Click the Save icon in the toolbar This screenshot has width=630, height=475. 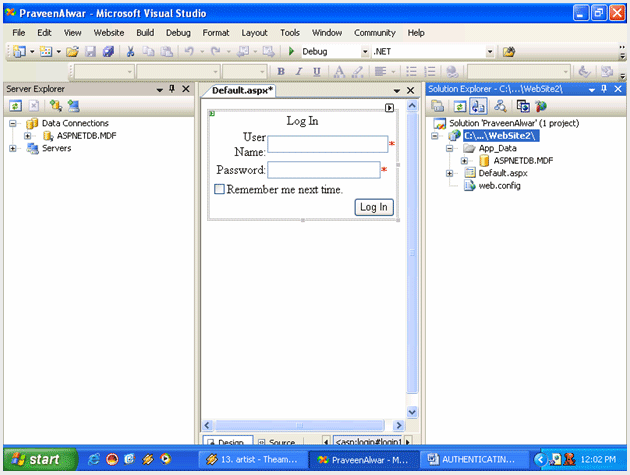point(90,51)
